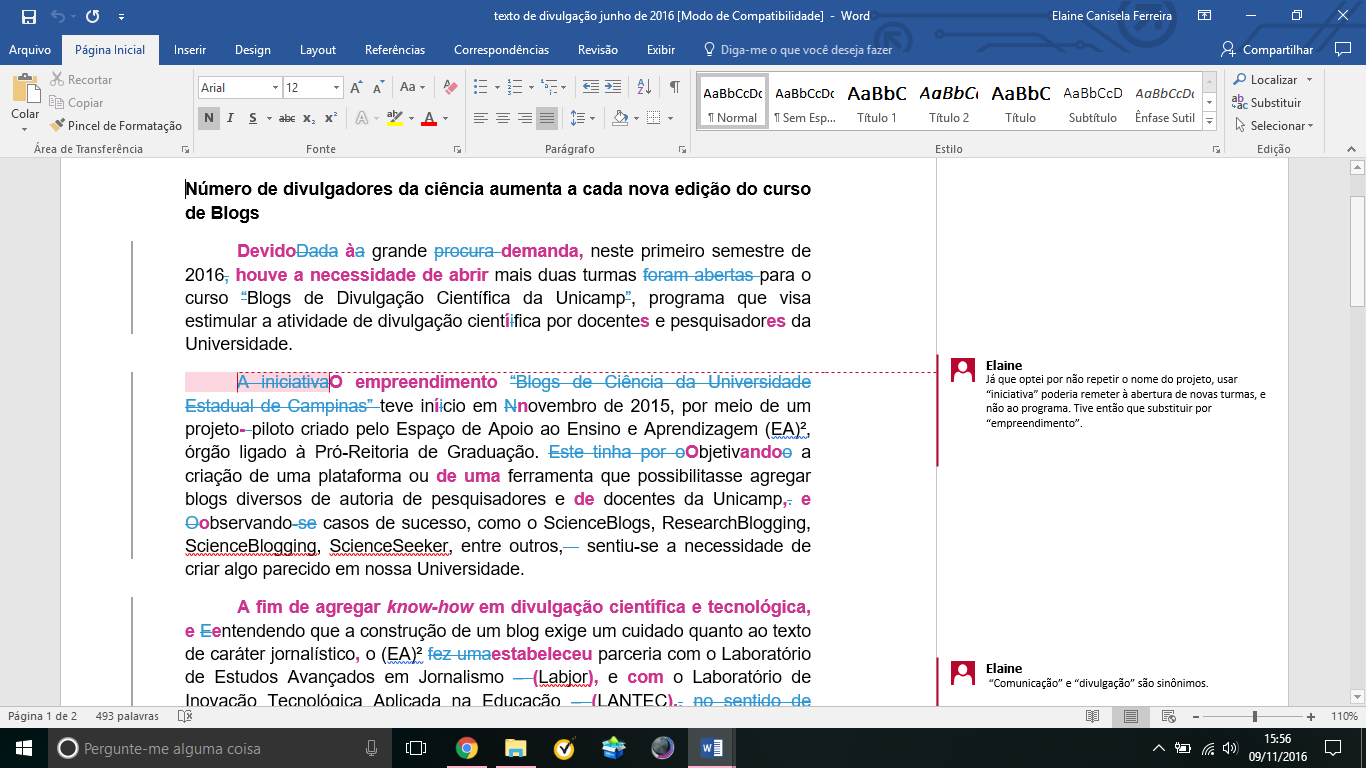1366x768 pixels.
Task: Apply the yellow text highlight color
Action: click(394, 118)
